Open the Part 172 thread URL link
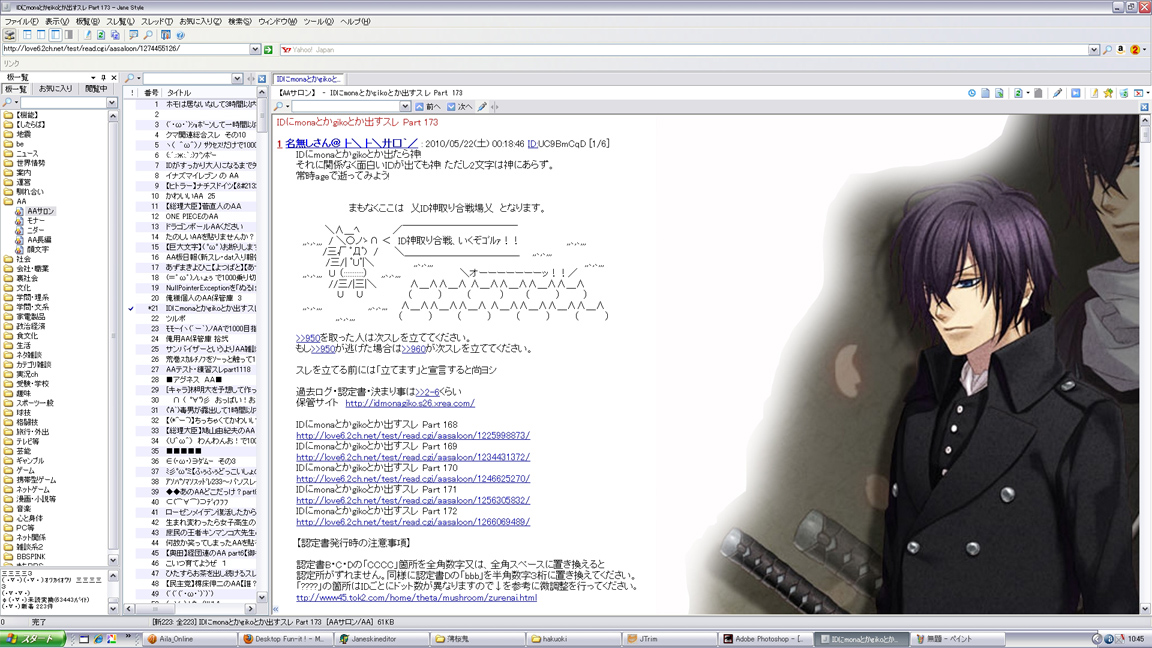Image resolution: width=1152 pixels, height=648 pixels. [x=413, y=522]
